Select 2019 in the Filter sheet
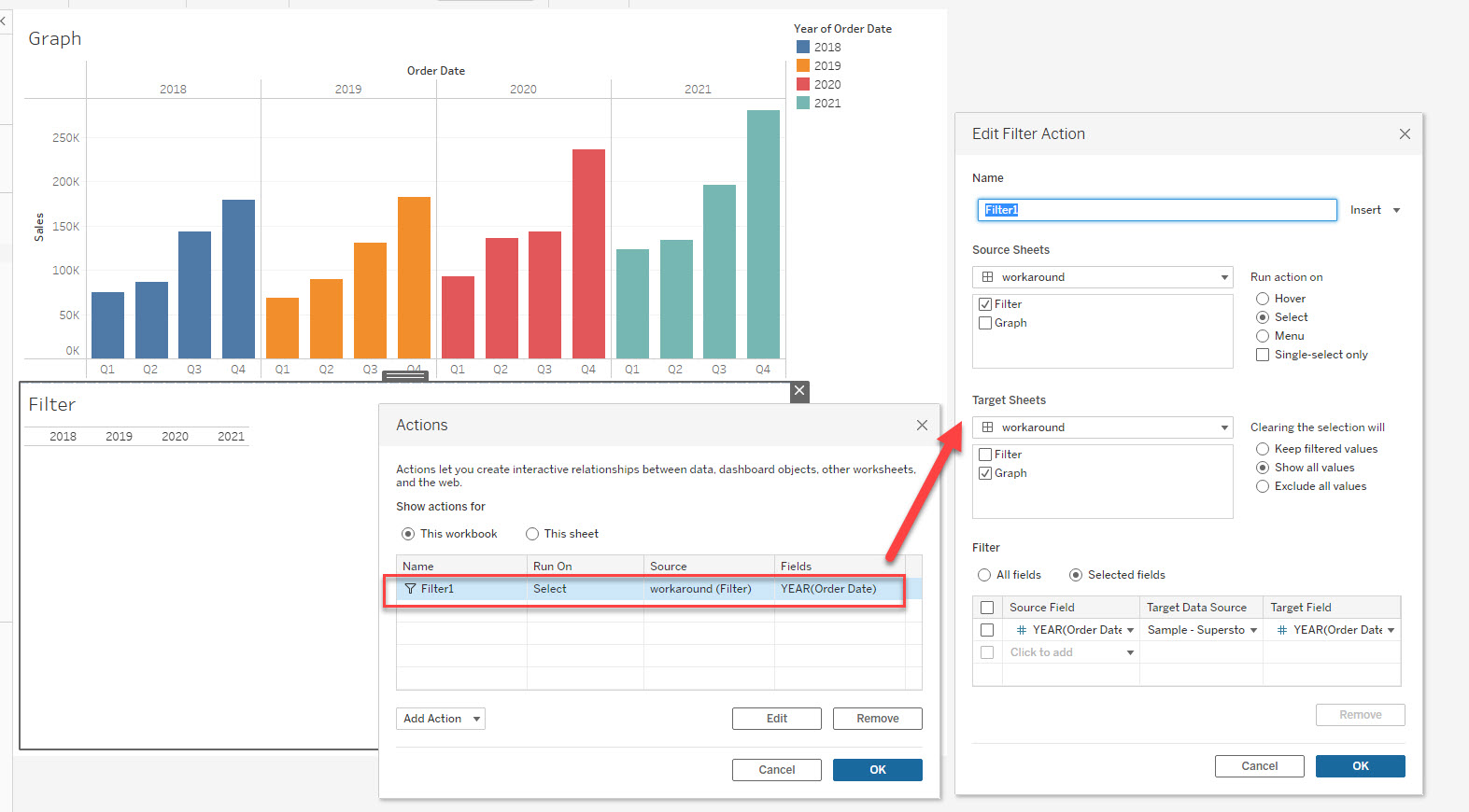The image size is (1469, 812). click(x=119, y=436)
